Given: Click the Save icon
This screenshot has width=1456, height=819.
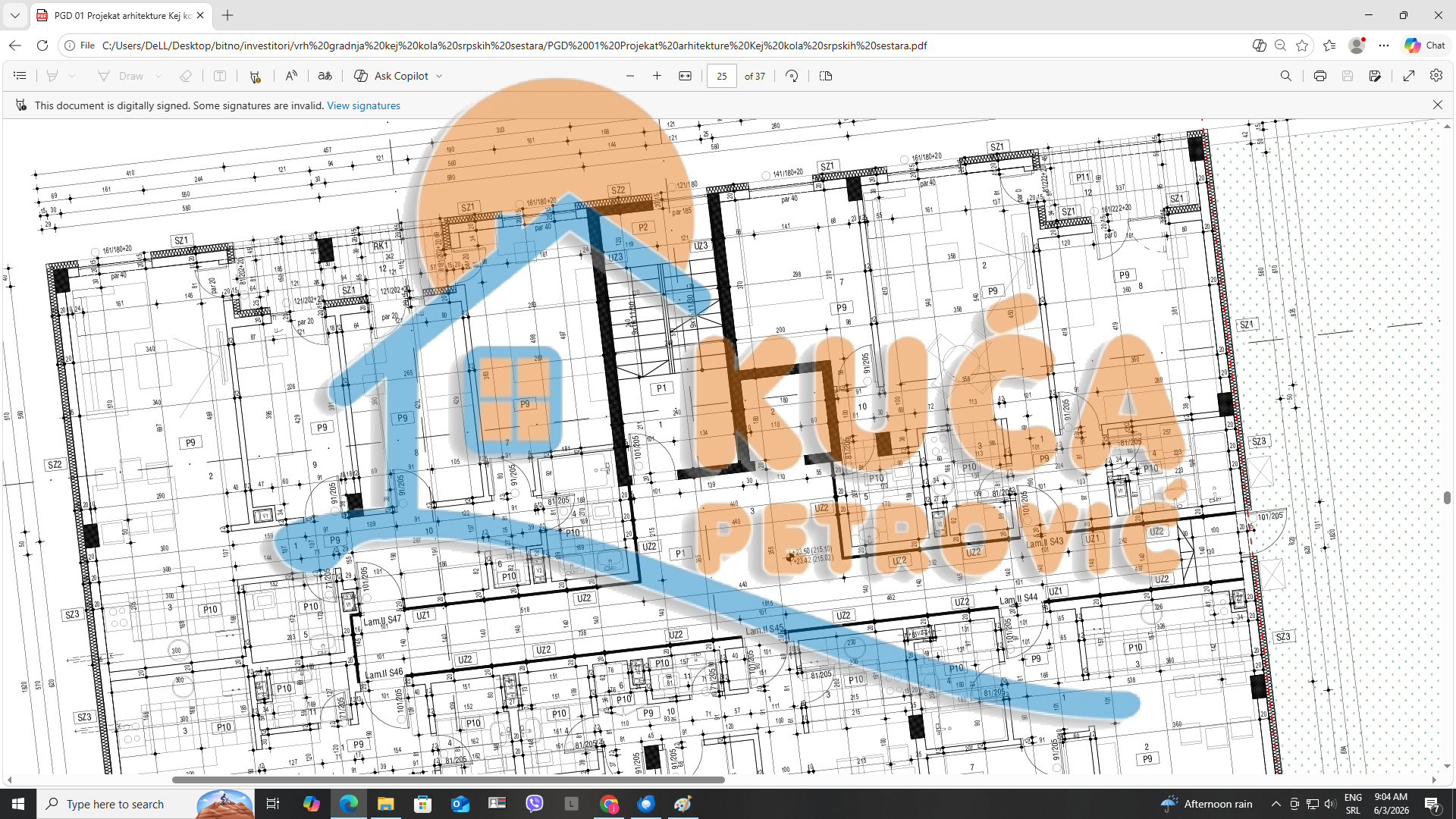Looking at the screenshot, I should (1348, 76).
